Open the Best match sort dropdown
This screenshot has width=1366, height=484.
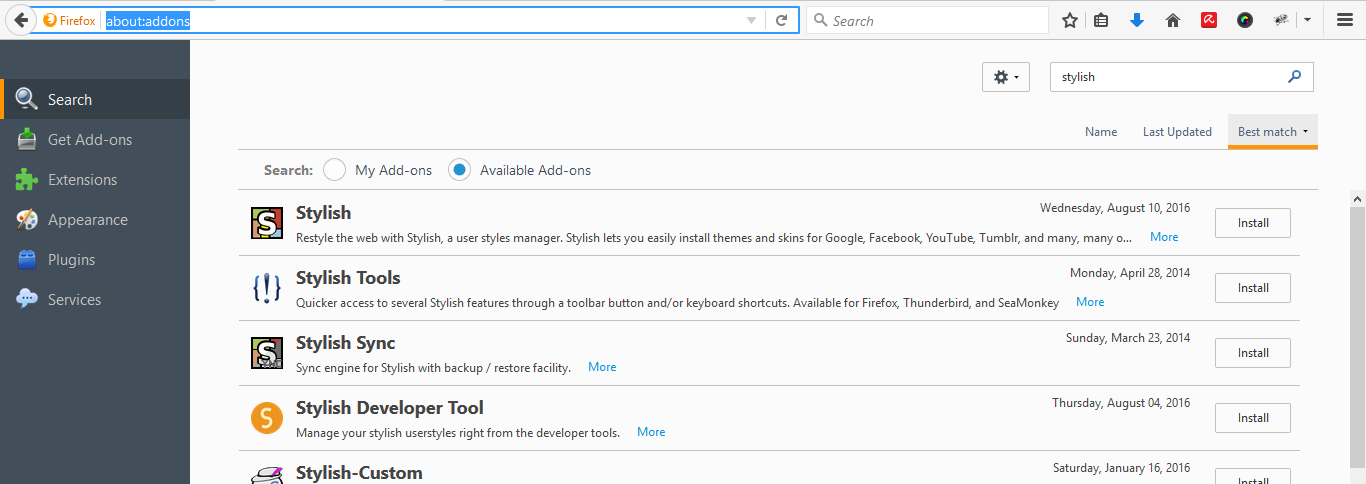click(x=1273, y=132)
